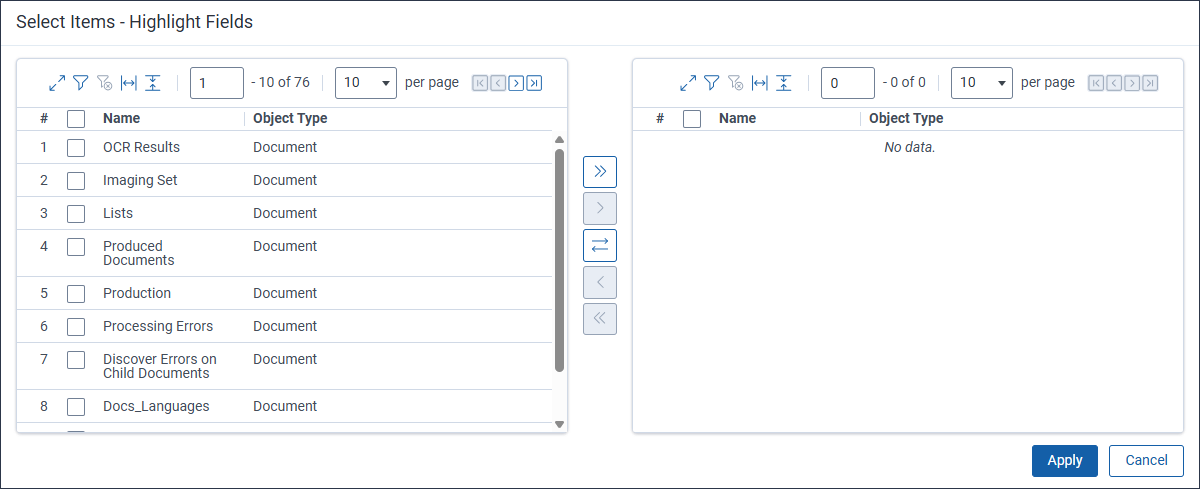1200x489 pixels.
Task: Click the '- 10 of 76' count label
Action: pyautogui.click(x=280, y=82)
